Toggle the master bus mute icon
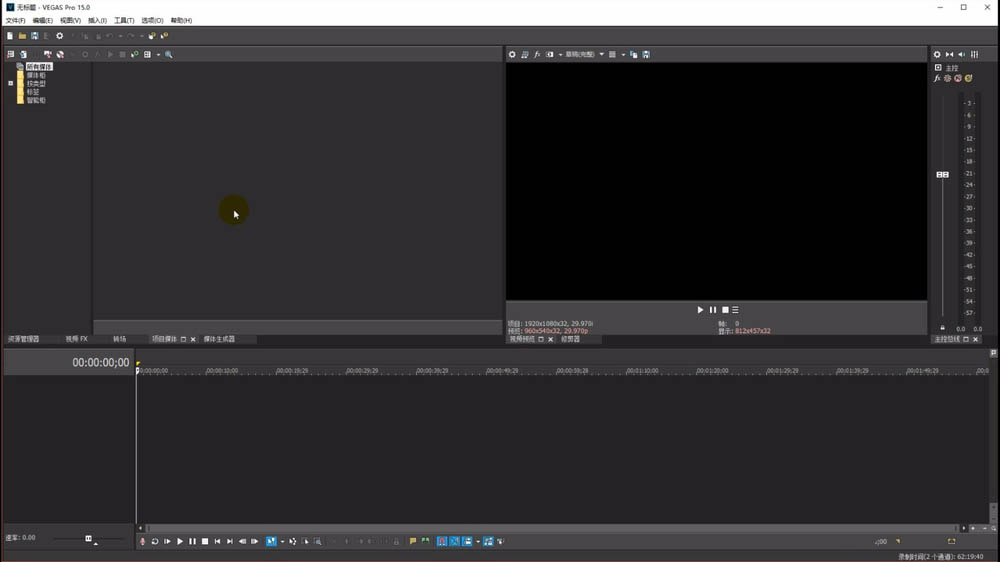Screen dimensions: 1000x562 point(957,78)
